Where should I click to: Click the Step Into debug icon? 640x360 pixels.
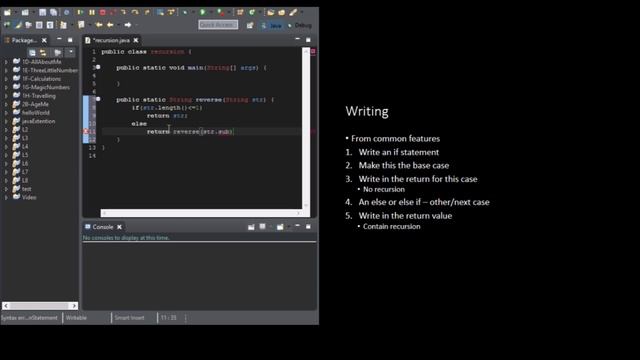coord(123,12)
